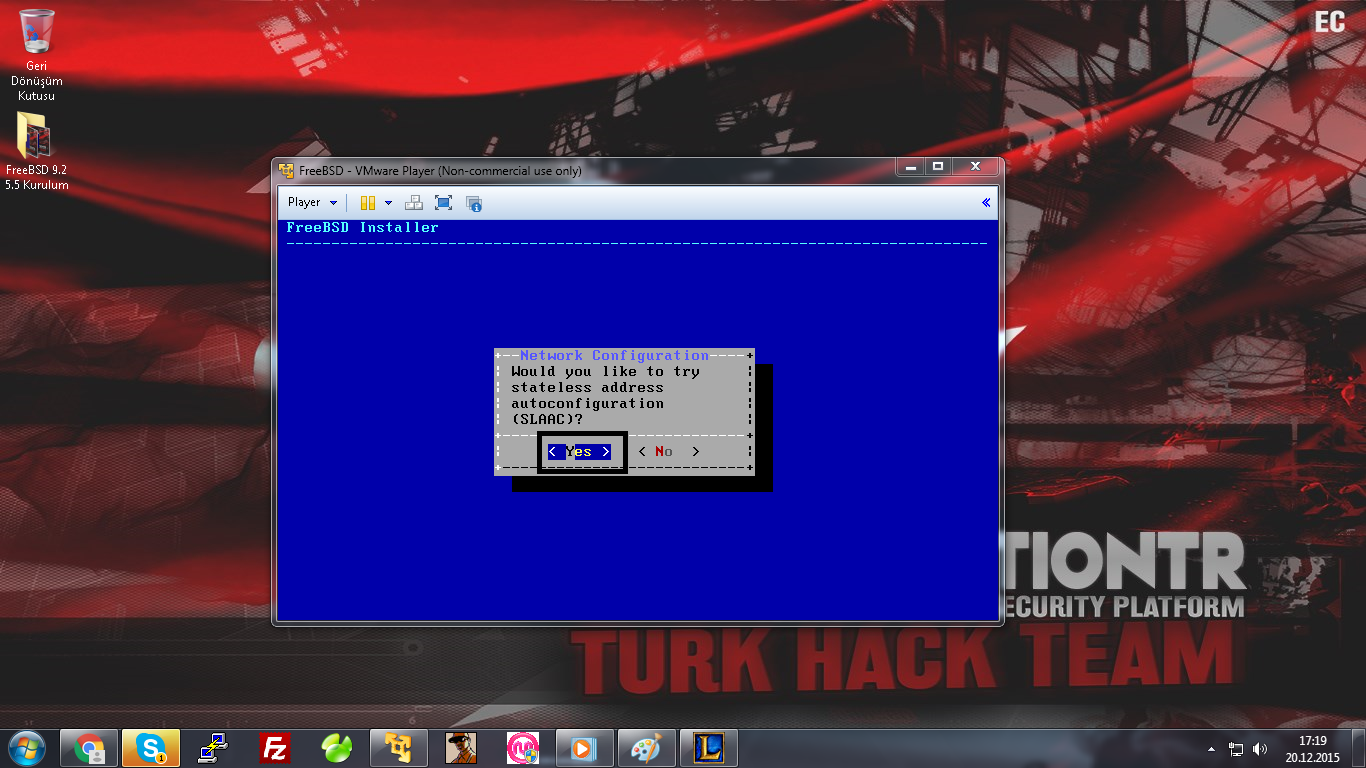Open the Player menu in VMware

click(312, 202)
